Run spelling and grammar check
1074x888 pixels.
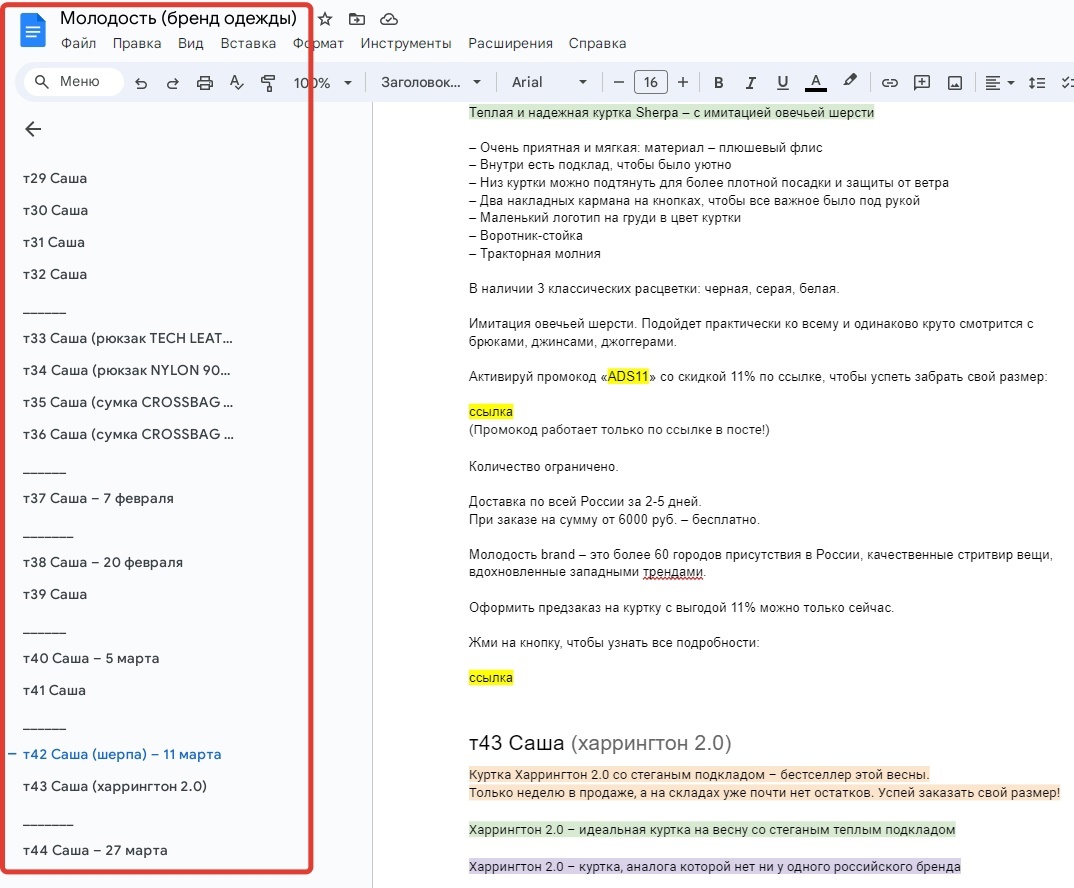[x=236, y=83]
